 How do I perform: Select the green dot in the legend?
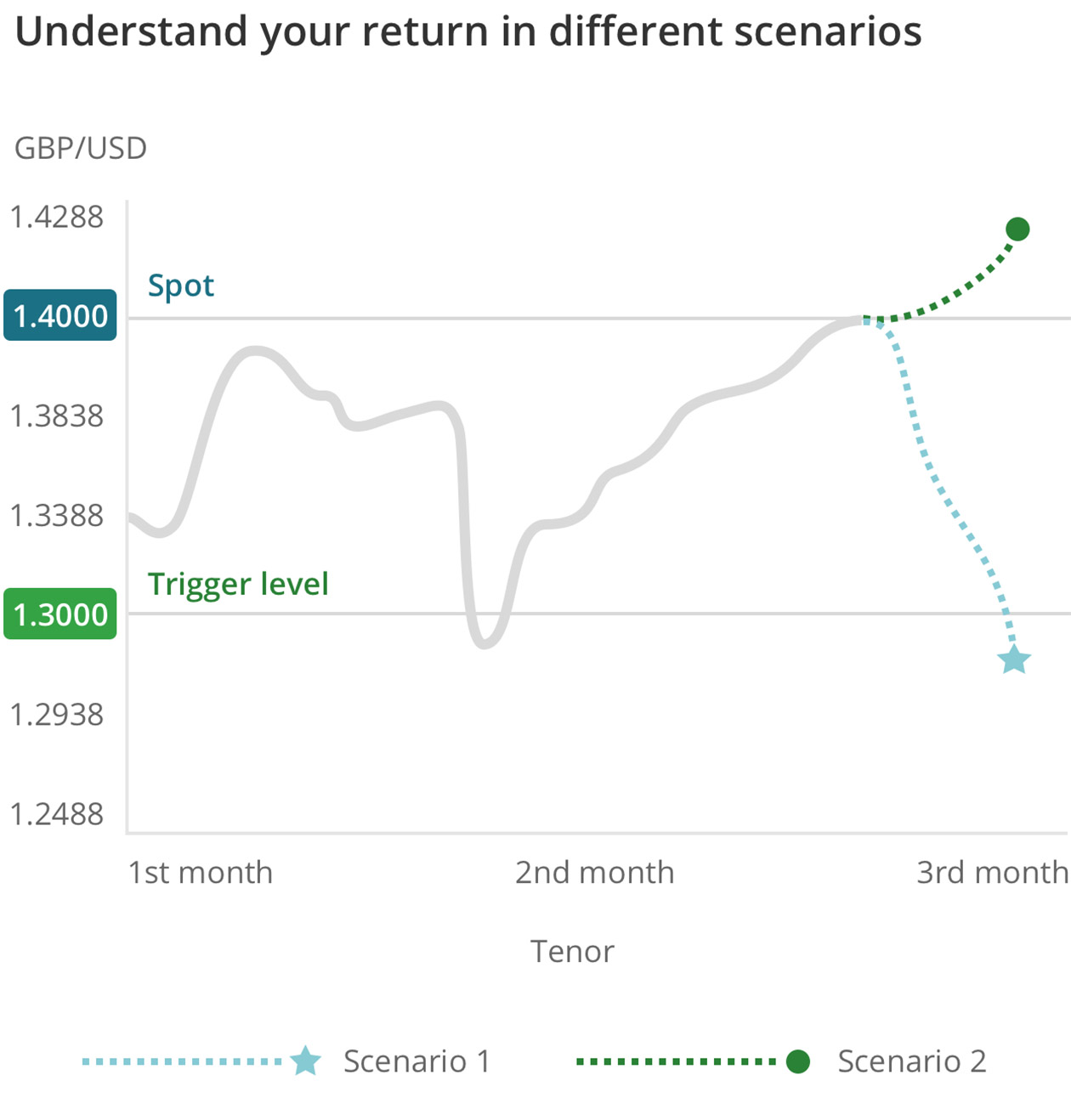click(797, 1061)
